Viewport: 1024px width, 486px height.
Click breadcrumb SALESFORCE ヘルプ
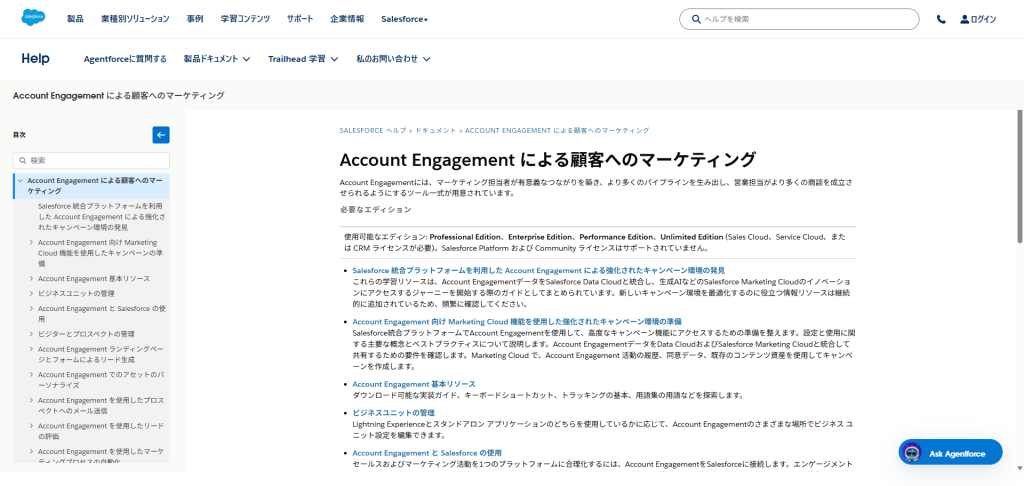pos(373,131)
